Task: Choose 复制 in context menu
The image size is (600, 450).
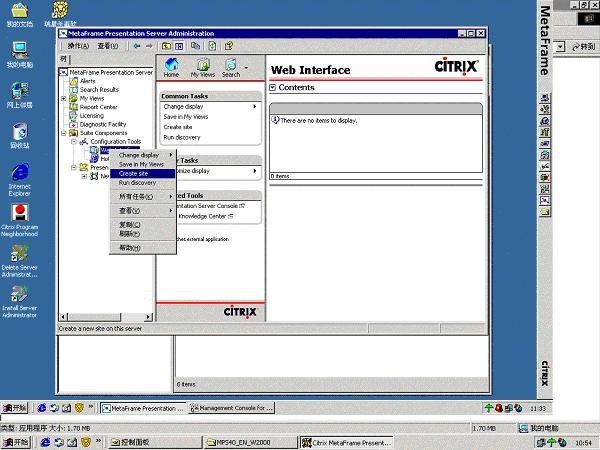Action: coord(143,225)
